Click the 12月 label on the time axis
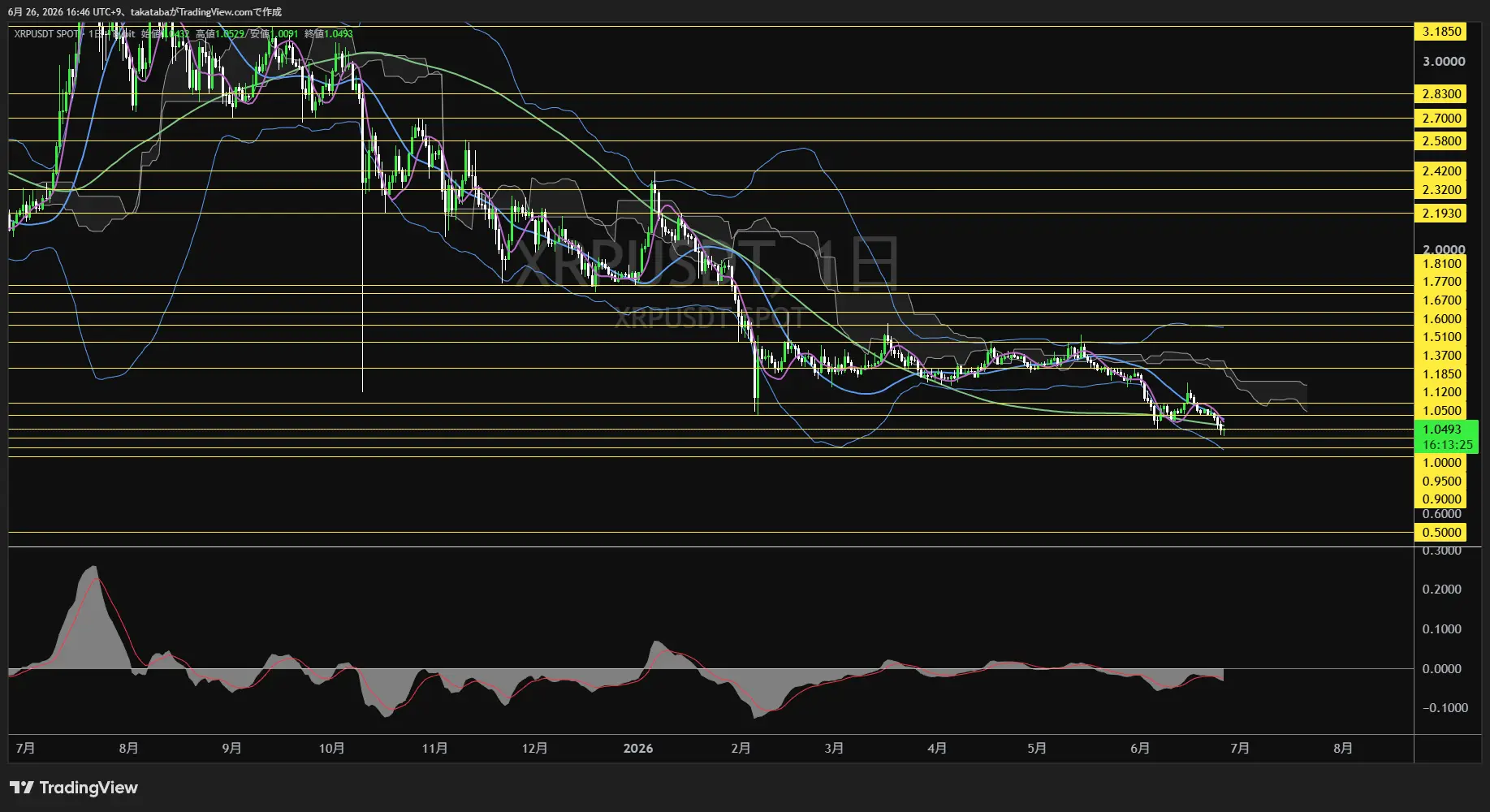 [534, 748]
